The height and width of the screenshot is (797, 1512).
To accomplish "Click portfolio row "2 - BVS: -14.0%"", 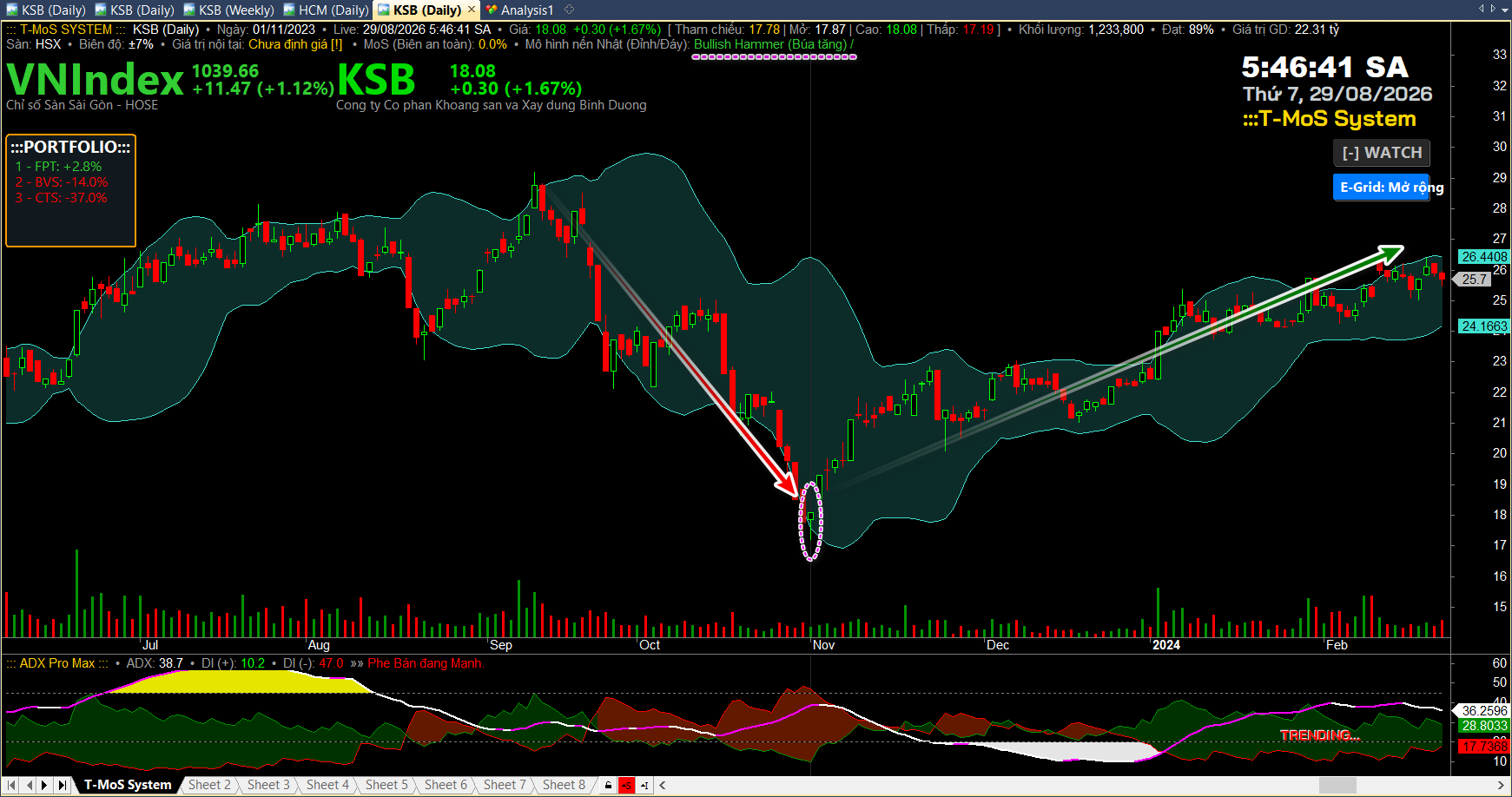I will click(x=62, y=182).
